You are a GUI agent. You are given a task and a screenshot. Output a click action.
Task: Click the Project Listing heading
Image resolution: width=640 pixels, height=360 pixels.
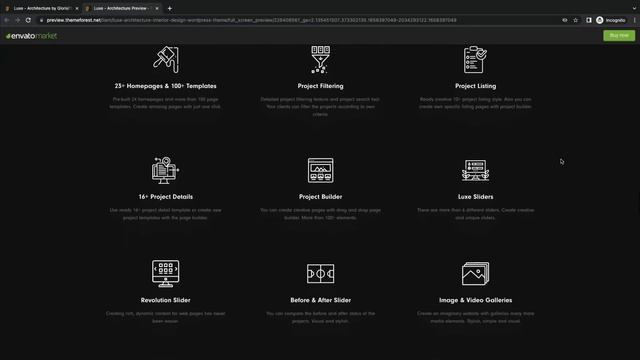(476, 86)
